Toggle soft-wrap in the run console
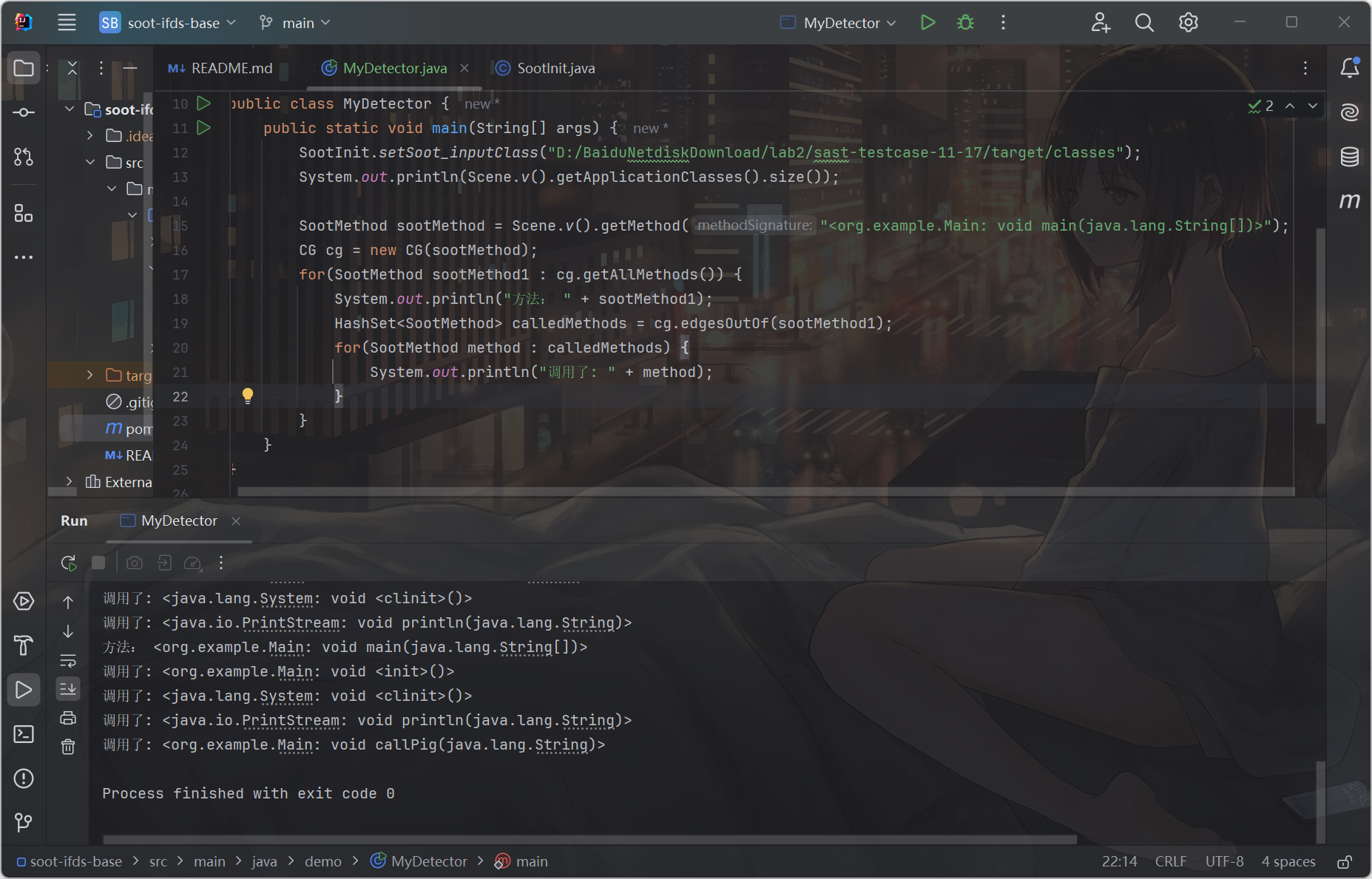The width and height of the screenshot is (1372, 879). point(68,660)
